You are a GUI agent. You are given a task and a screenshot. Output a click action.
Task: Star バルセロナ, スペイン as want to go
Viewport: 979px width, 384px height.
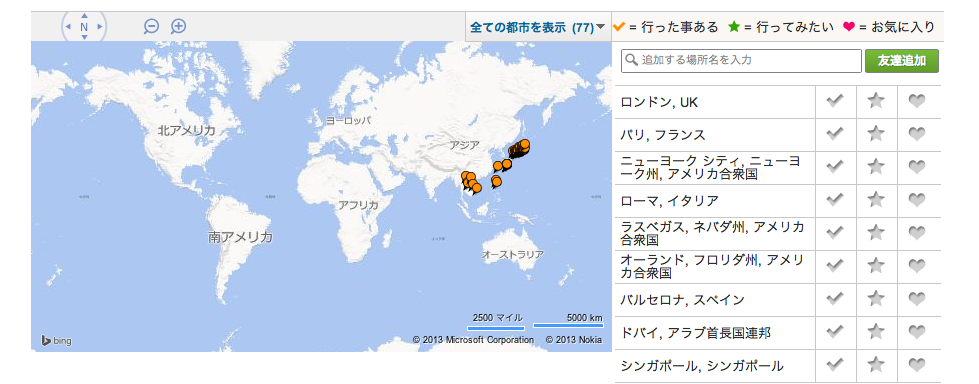pos(876,299)
